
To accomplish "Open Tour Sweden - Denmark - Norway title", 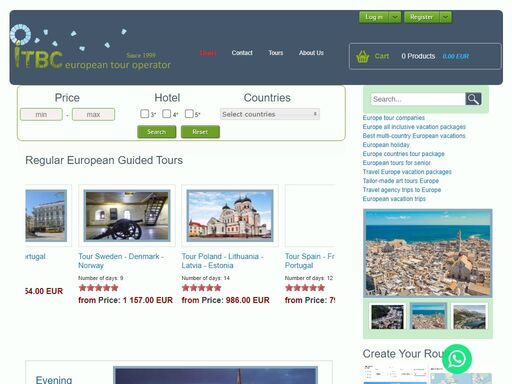I will point(121,261).
